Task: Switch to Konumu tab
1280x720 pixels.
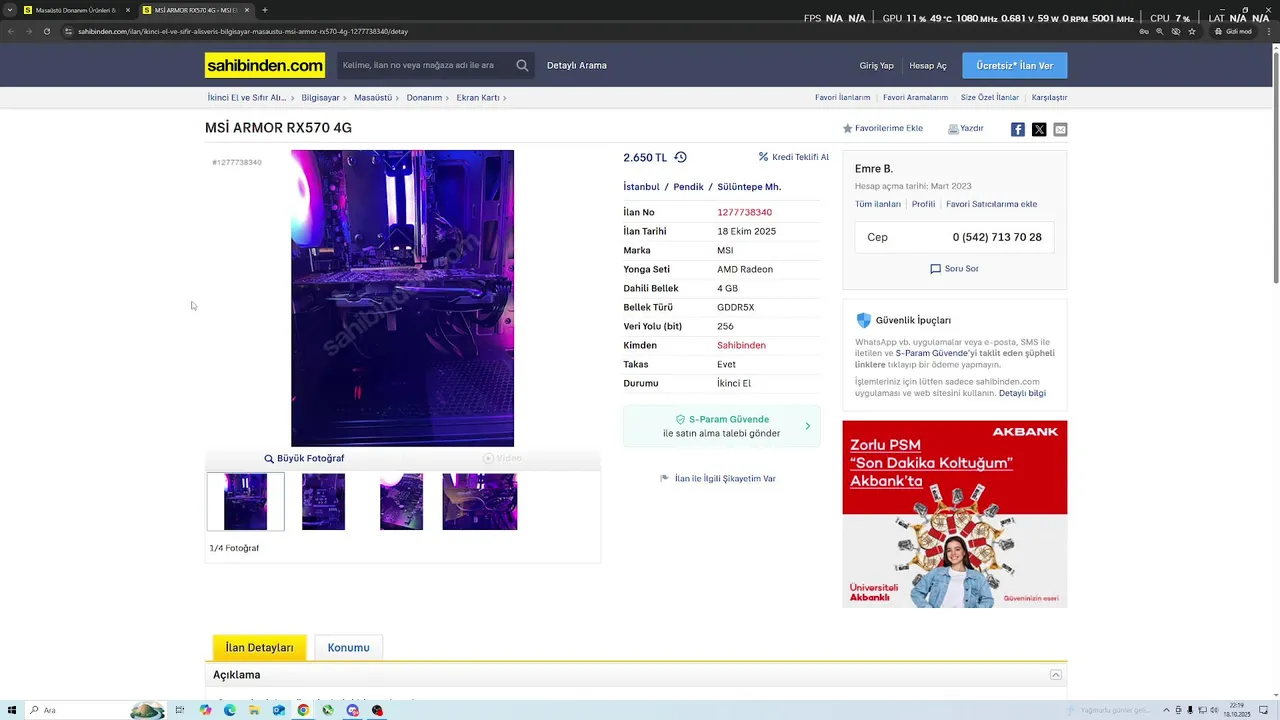Action: [349, 647]
